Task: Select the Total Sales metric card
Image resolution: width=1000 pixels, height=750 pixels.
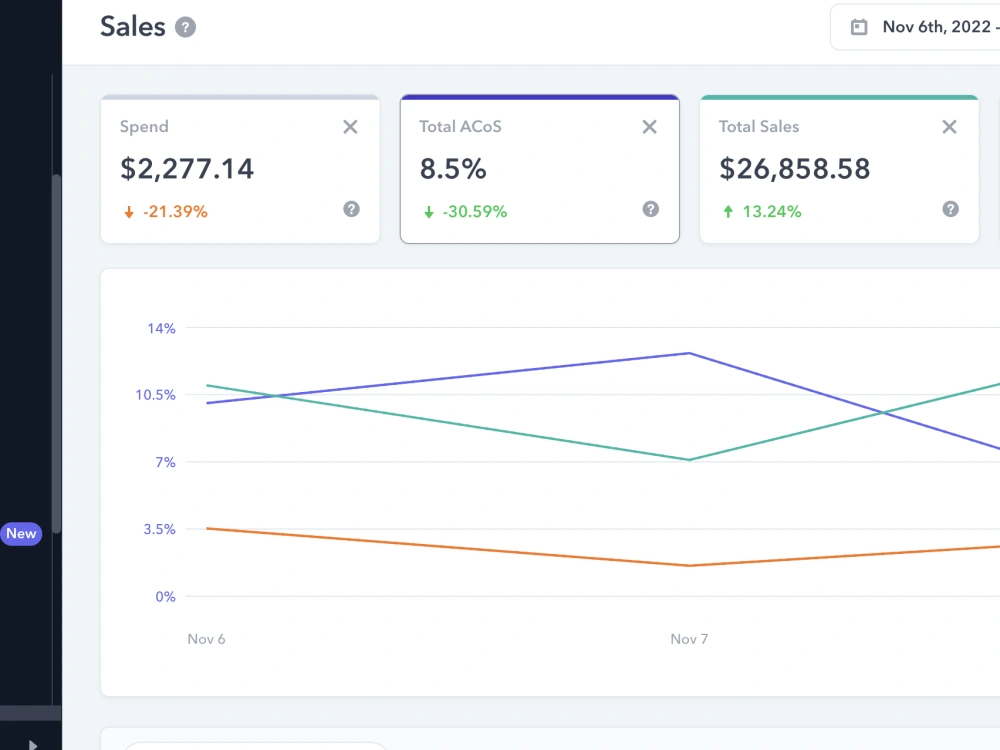Action: (839, 169)
